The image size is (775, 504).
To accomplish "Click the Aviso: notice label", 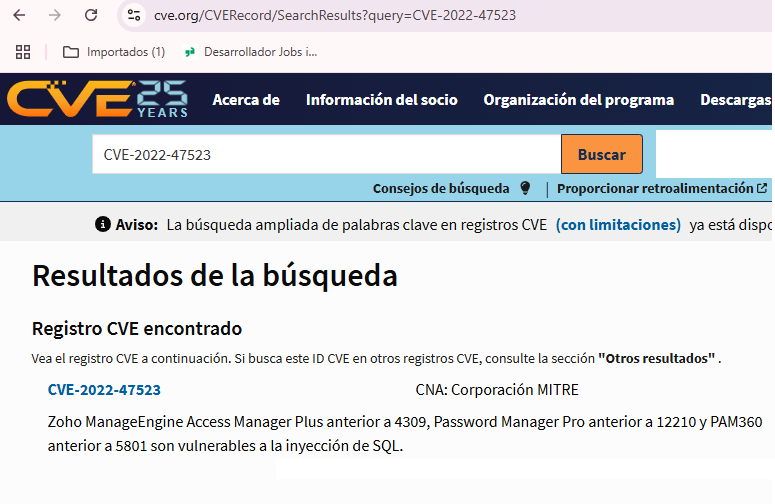I will tap(137, 225).
